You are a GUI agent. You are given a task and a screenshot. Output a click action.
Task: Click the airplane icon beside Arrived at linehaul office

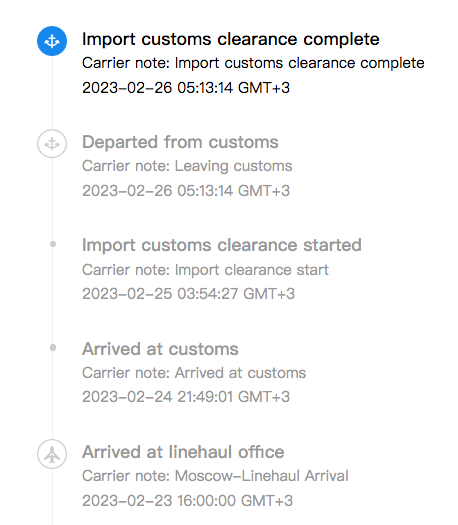(52, 454)
